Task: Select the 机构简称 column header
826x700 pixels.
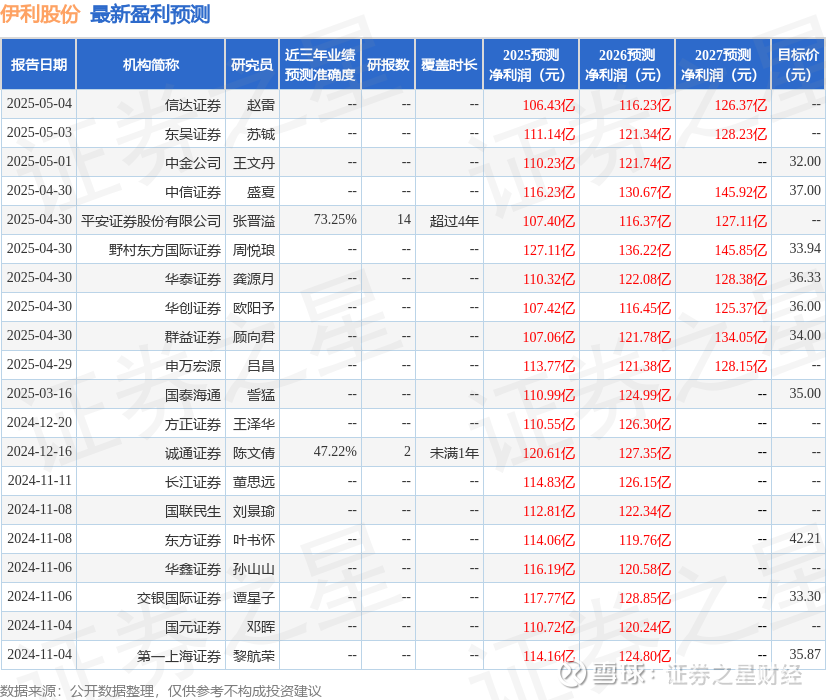Action: pyautogui.click(x=151, y=64)
